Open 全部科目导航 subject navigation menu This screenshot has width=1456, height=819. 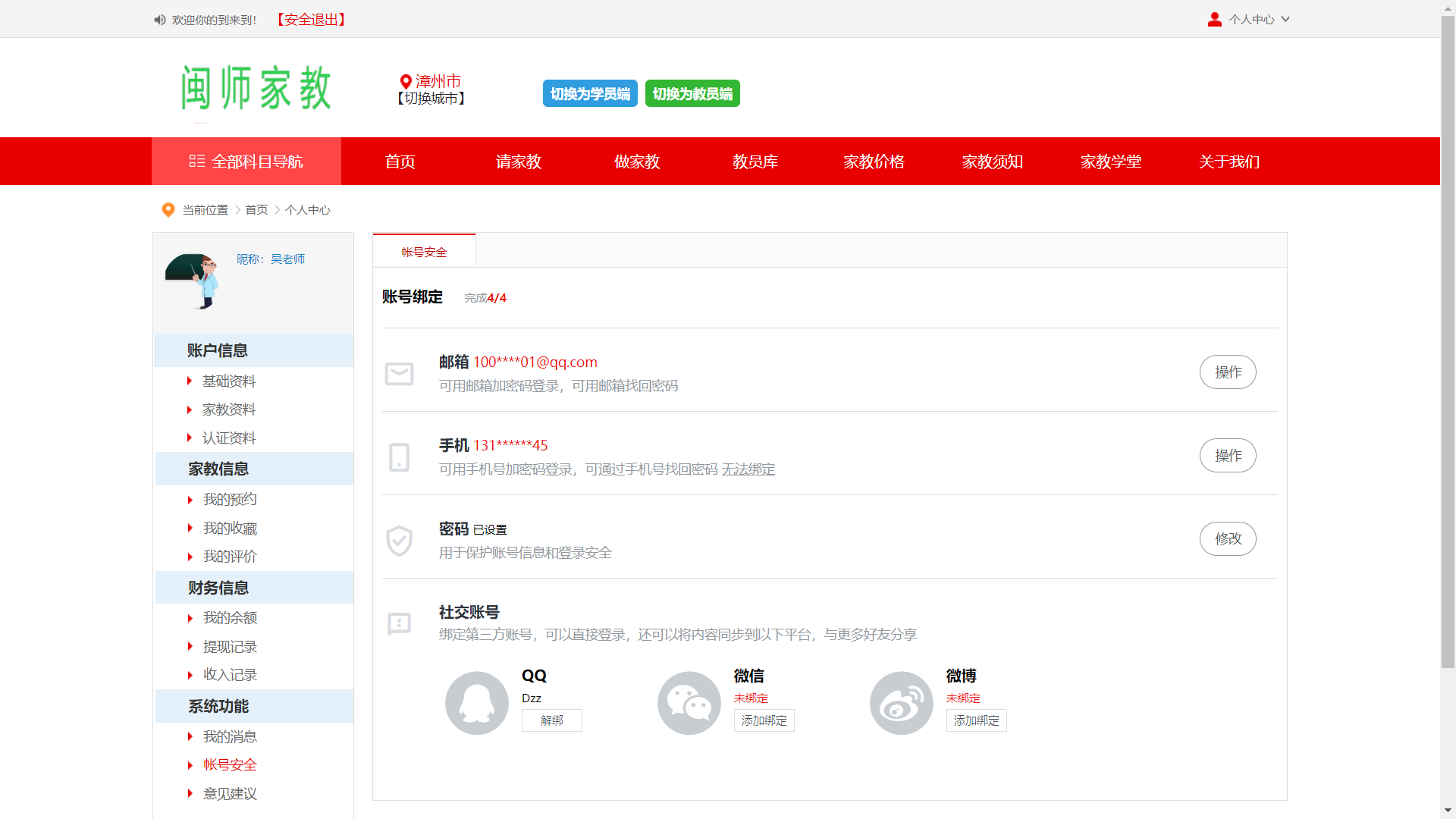click(246, 162)
